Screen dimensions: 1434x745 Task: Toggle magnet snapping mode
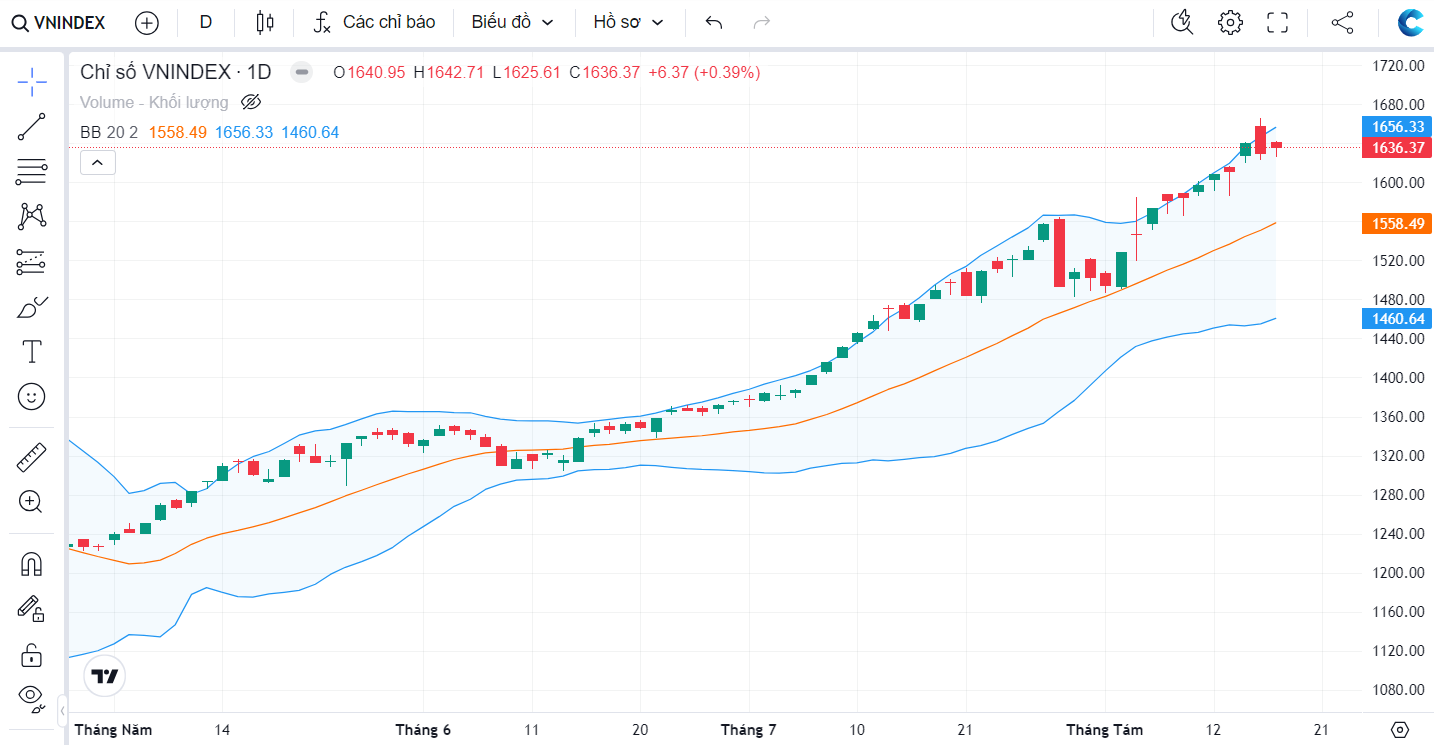32,565
